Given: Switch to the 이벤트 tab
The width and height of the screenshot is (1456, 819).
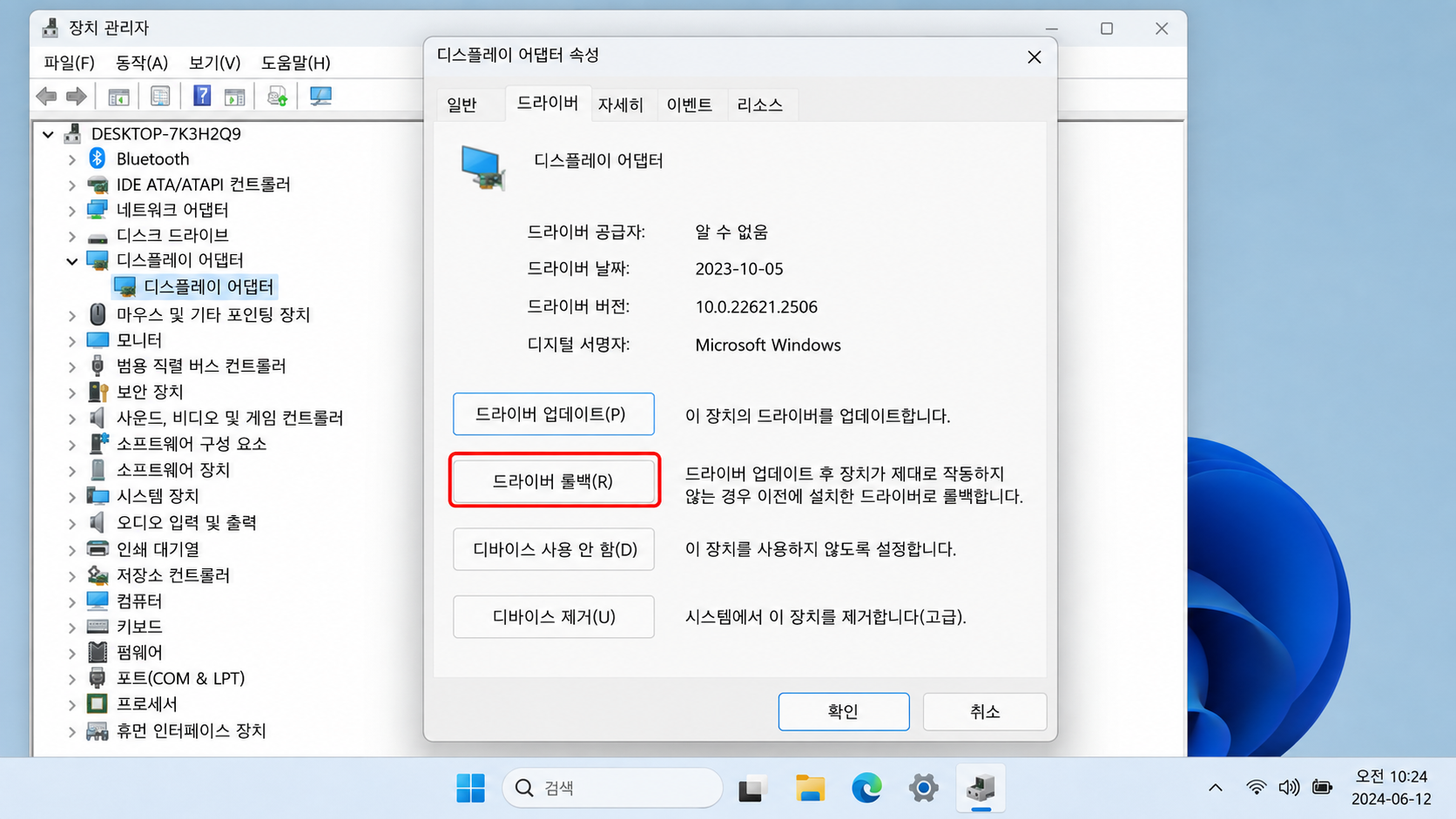Looking at the screenshot, I should click(x=689, y=104).
